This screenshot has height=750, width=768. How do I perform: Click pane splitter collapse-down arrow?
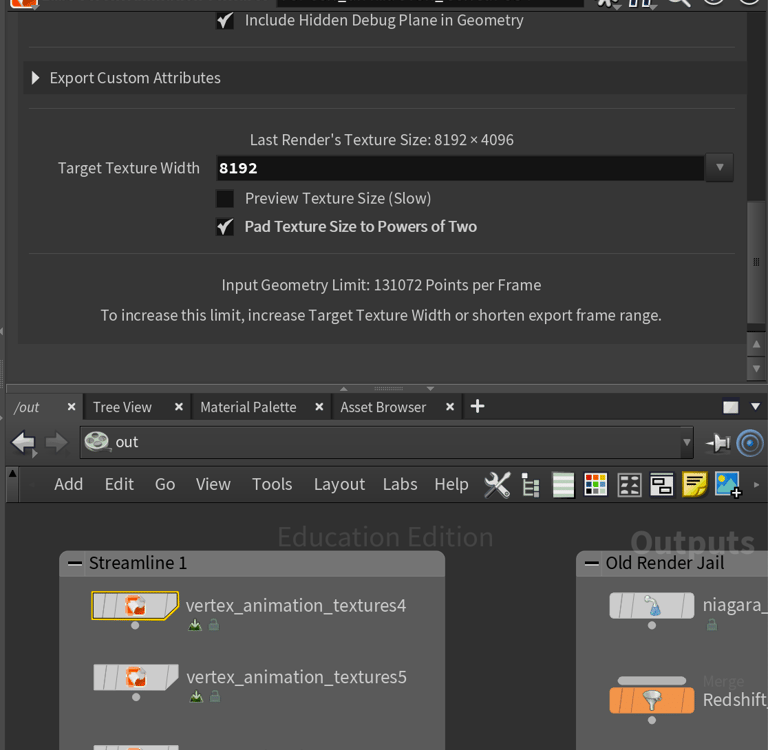[x=430, y=389]
